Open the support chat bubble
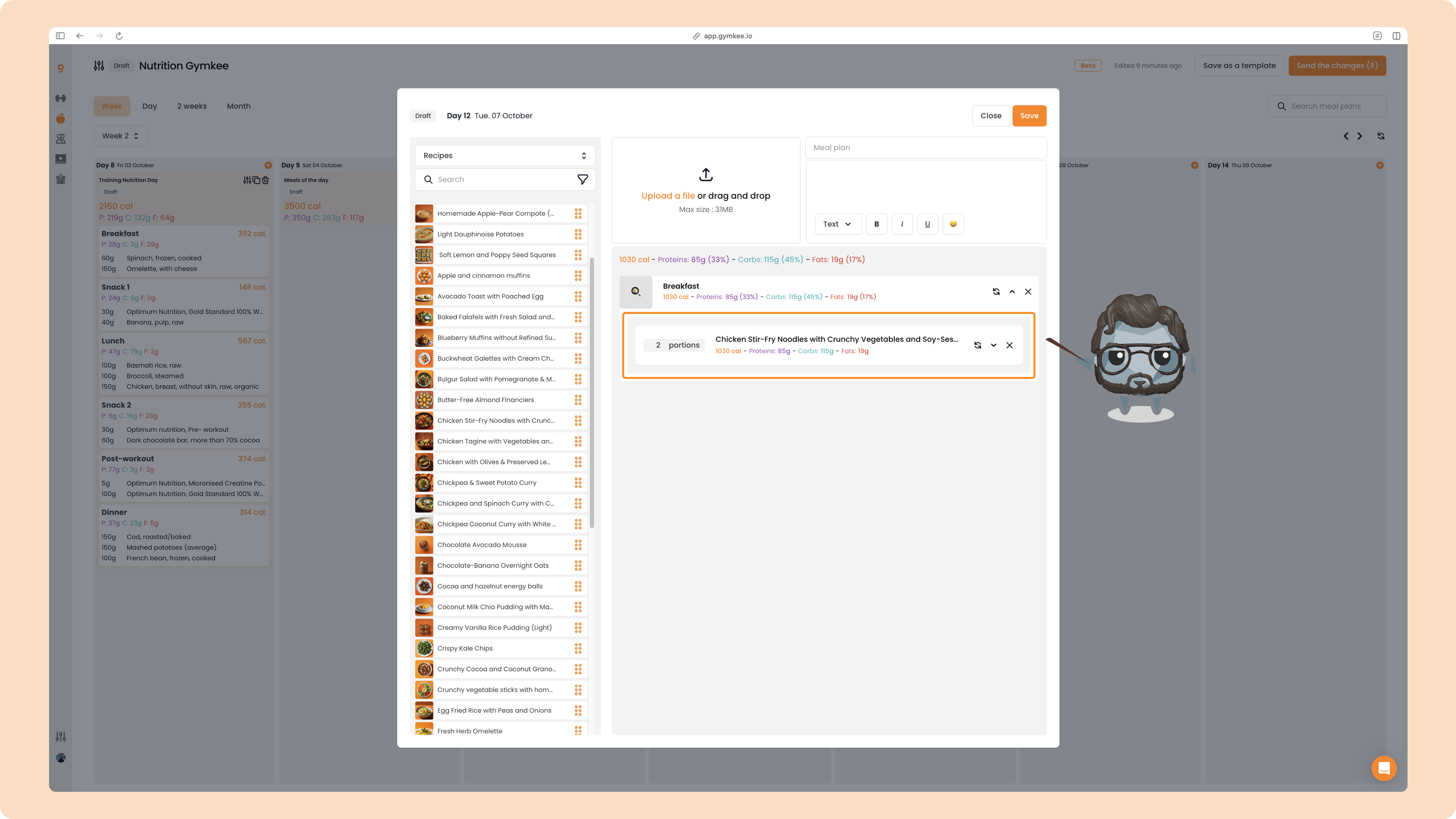Viewport: 1456px width, 819px height. [x=1384, y=768]
